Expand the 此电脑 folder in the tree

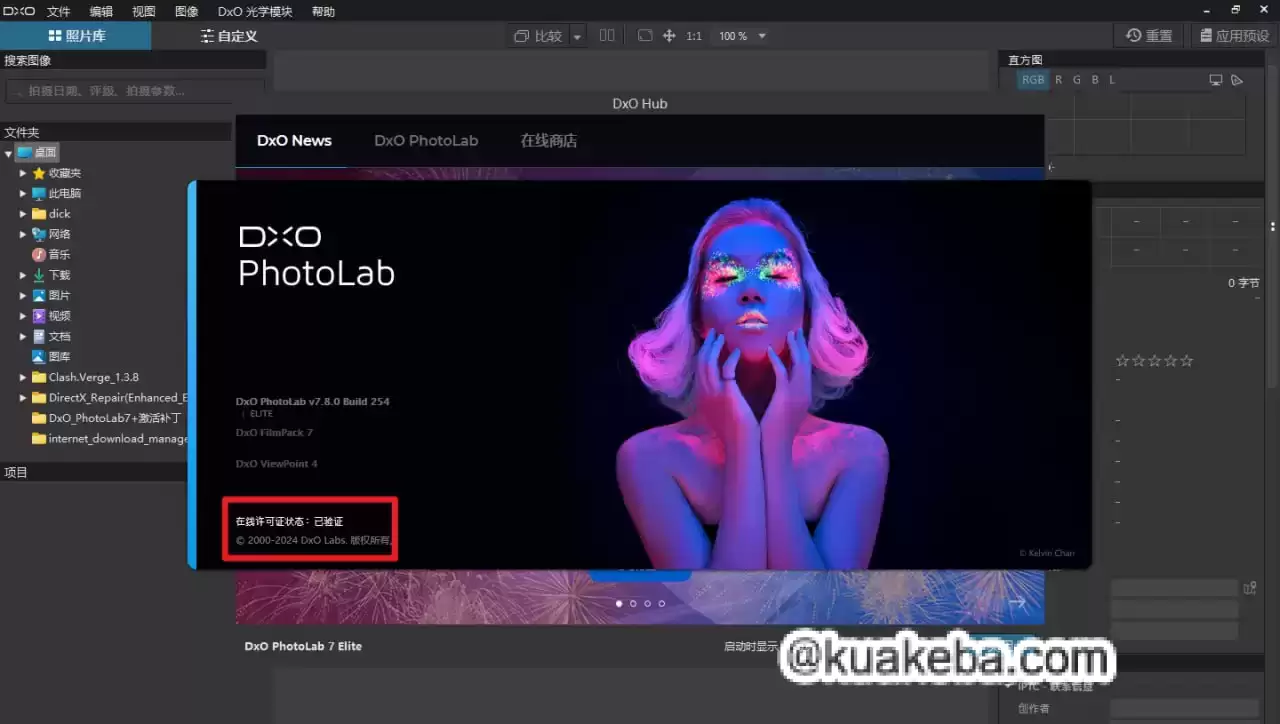(23, 193)
